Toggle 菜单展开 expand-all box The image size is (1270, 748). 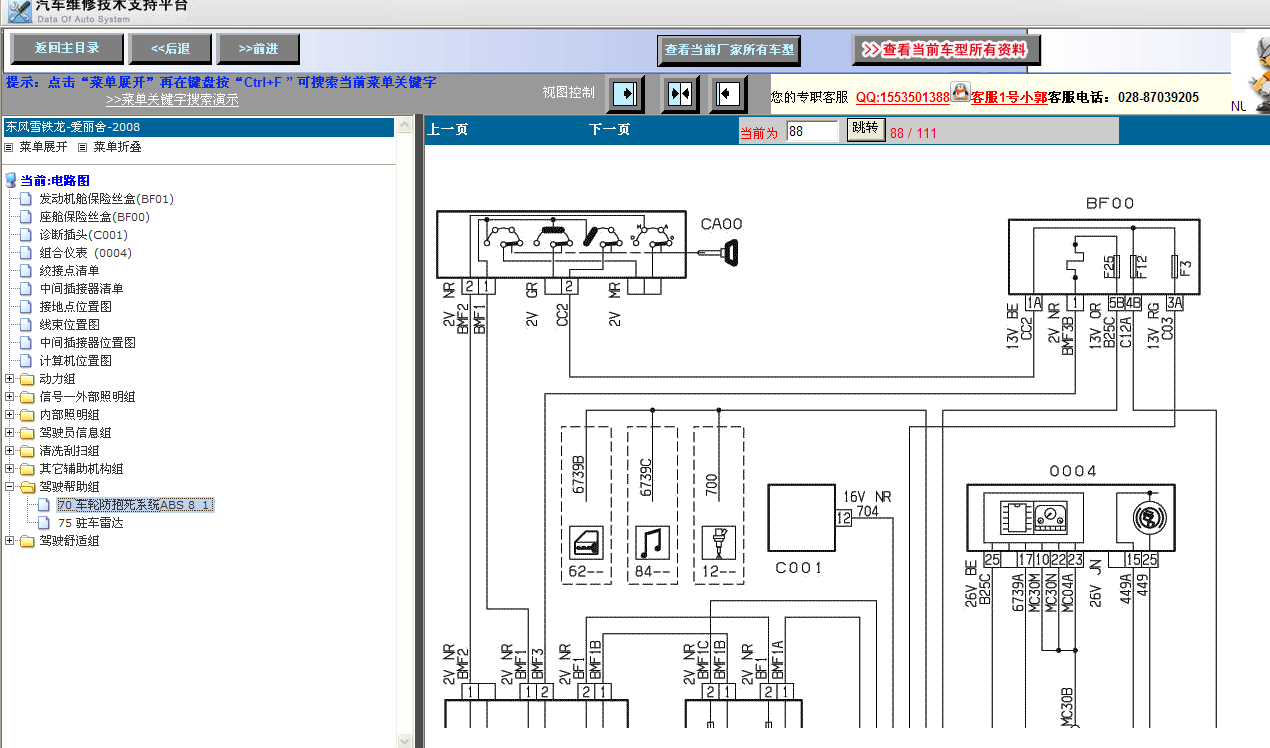click(x=9, y=147)
